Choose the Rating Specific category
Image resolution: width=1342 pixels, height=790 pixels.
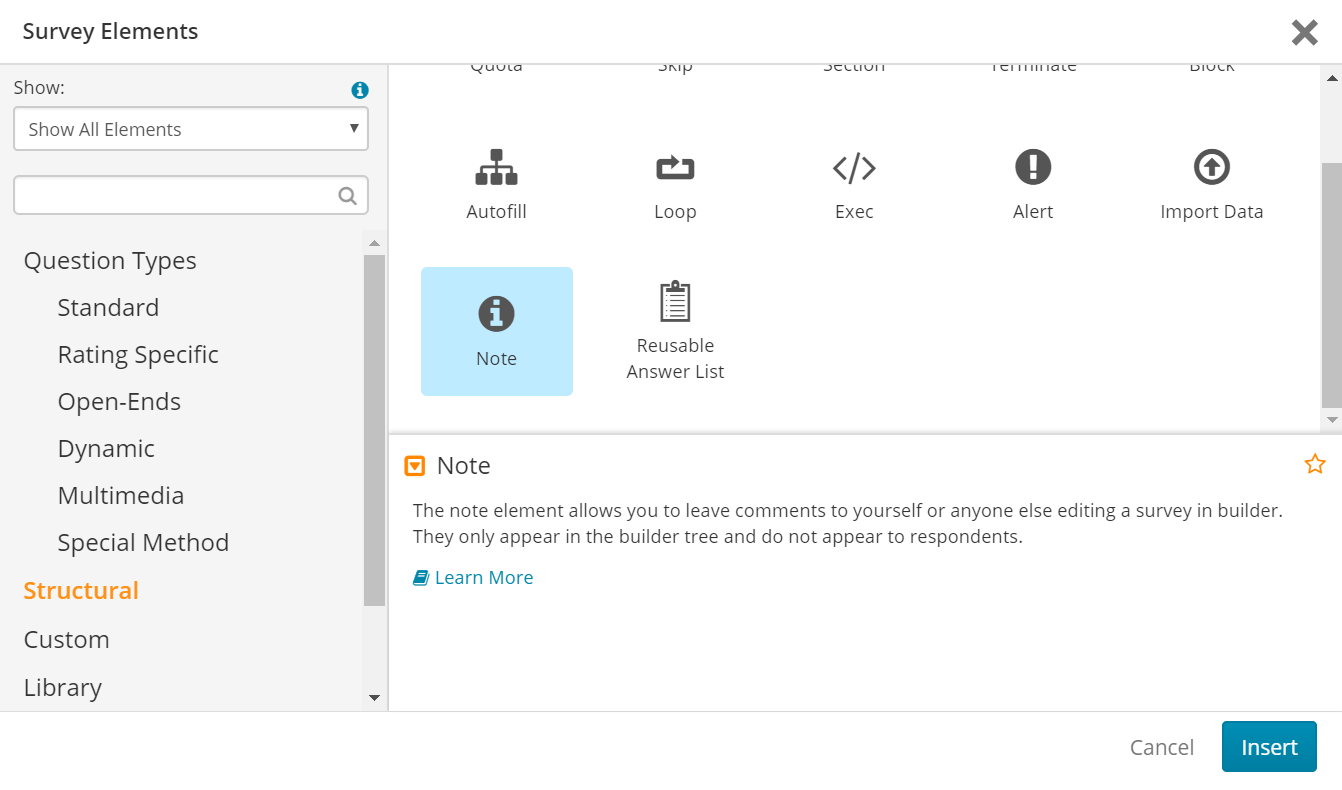(138, 354)
